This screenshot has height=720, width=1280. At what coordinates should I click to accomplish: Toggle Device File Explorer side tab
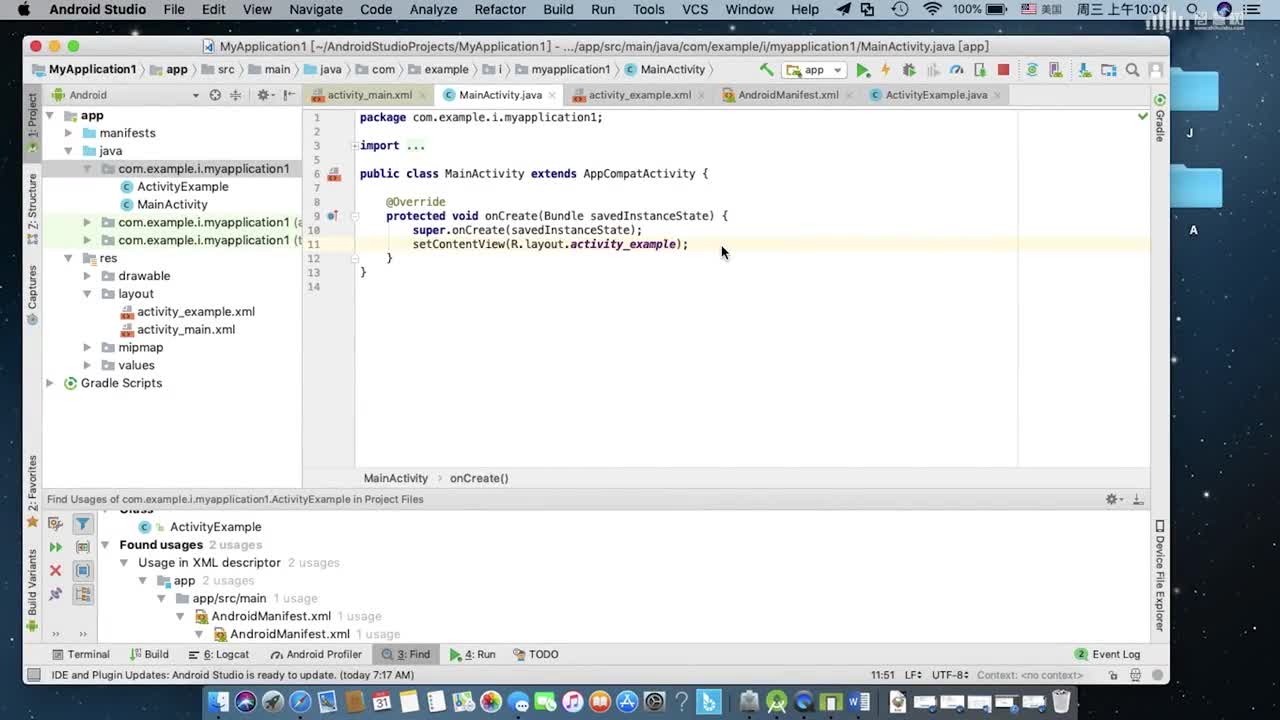coord(1160,575)
